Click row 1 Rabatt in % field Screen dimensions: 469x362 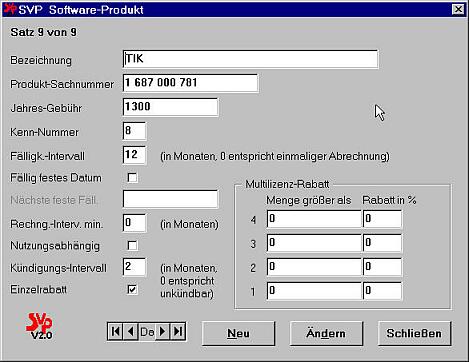point(382,291)
